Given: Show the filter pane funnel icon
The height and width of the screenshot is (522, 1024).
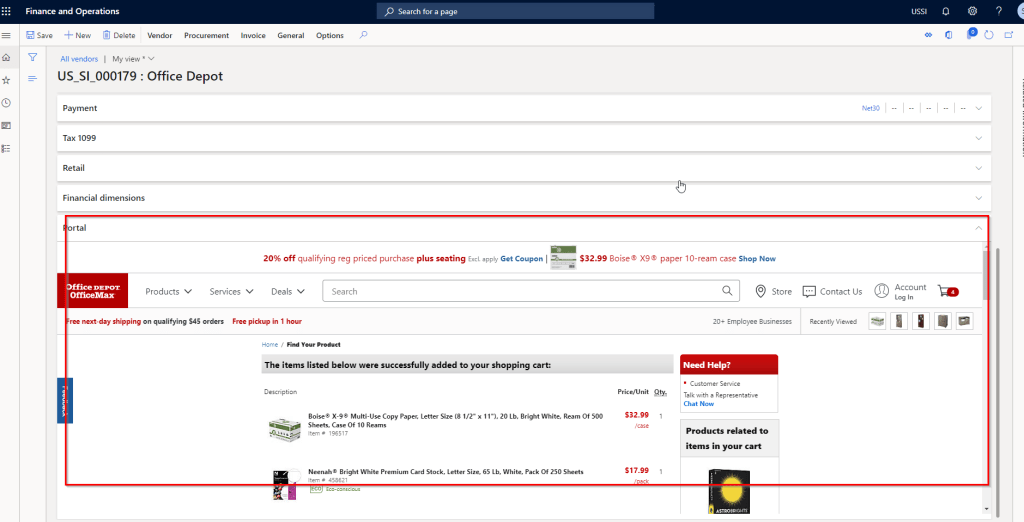Looking at the screenshot, I should point(32,58).
